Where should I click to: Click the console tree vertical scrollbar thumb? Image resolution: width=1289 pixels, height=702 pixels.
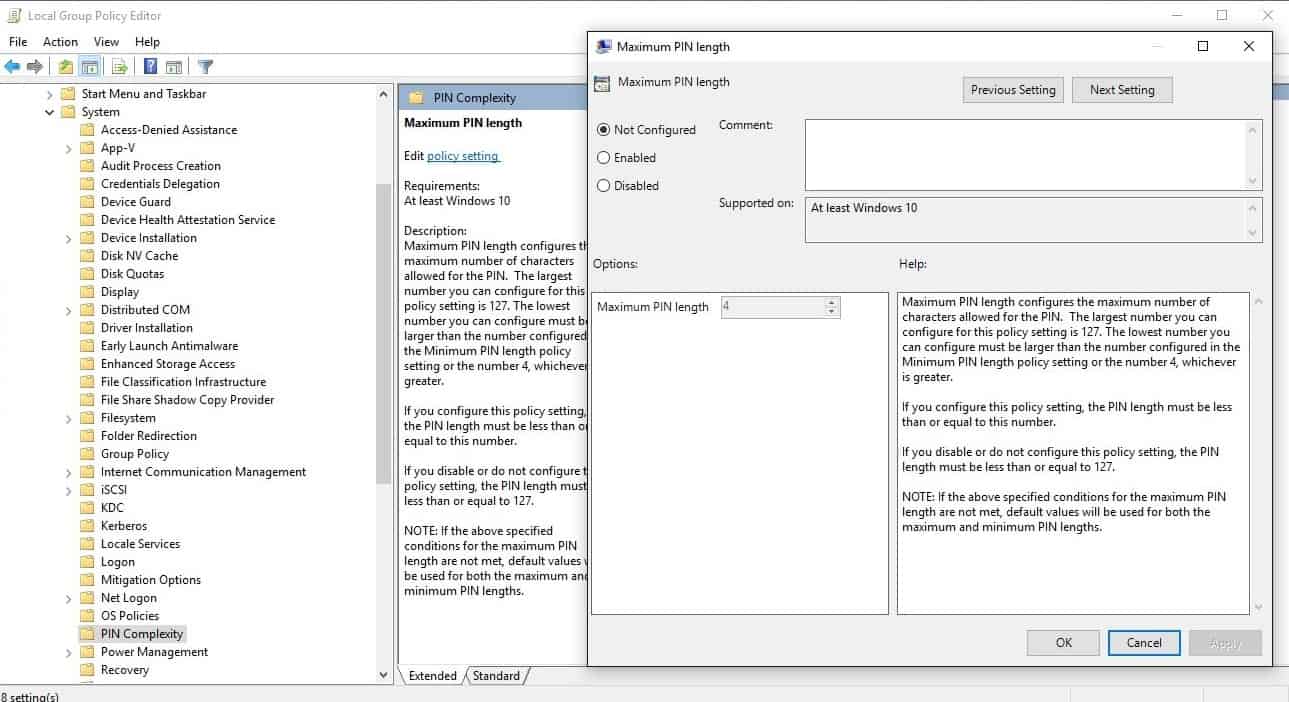(x=383, y=334)
